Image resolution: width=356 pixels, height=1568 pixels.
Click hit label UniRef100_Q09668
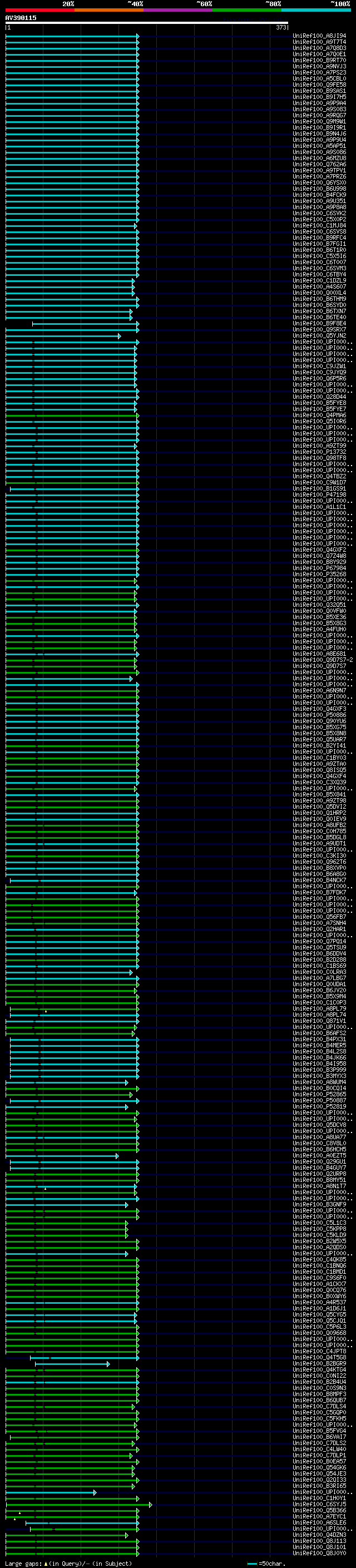tap(319, 1333)
